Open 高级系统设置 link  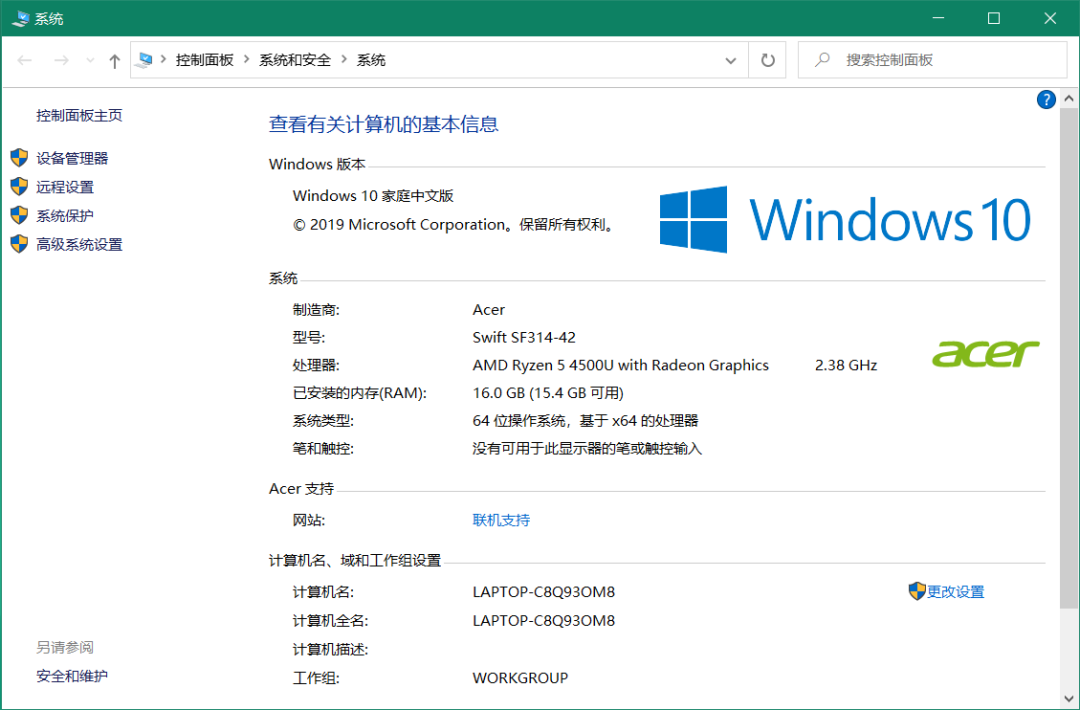tap(79, 244)
